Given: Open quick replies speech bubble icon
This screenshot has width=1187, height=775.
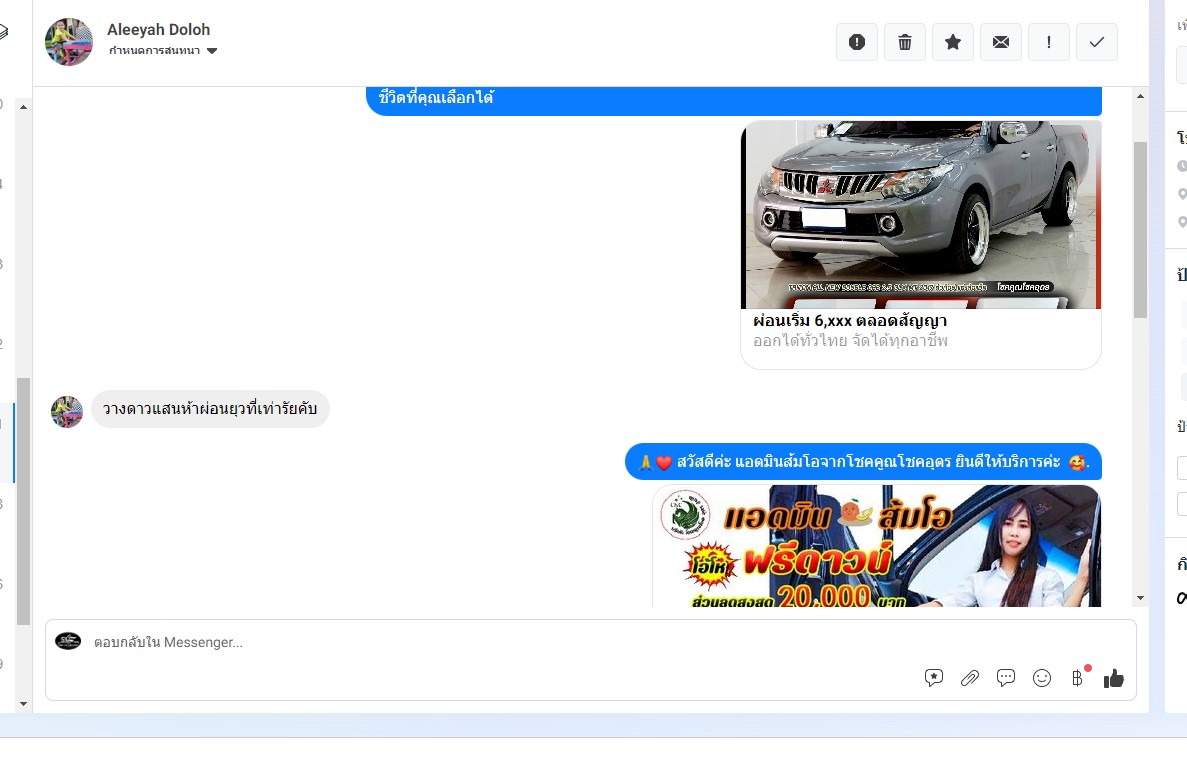Looking at the screenshot, I should [1006, 678].
